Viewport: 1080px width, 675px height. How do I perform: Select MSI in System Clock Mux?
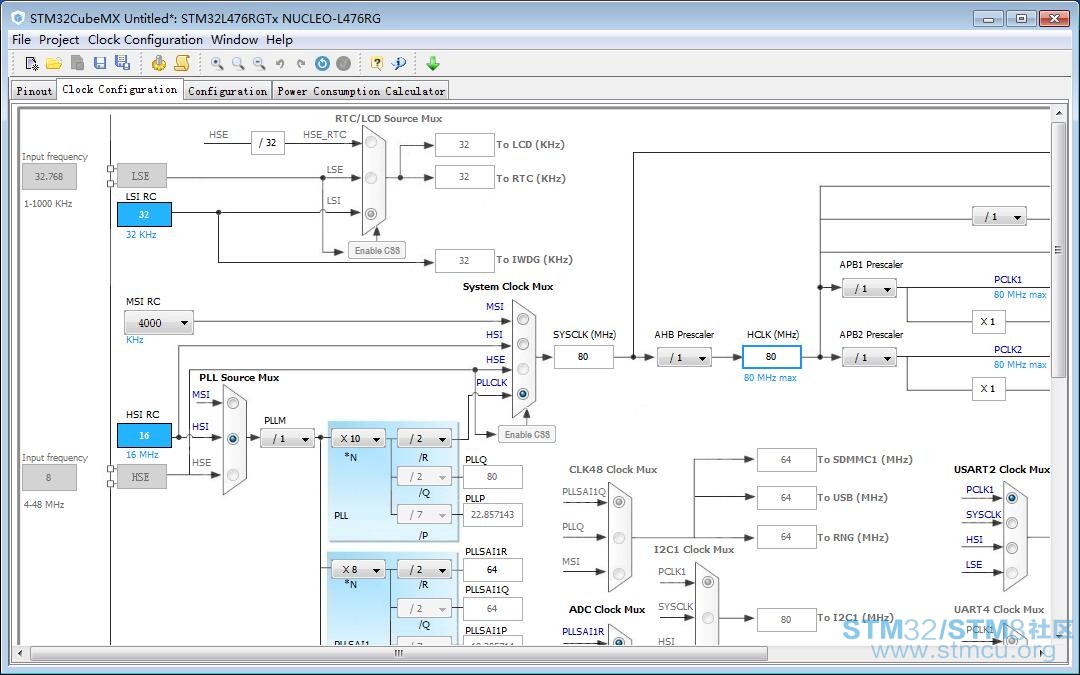click(523, 320)
